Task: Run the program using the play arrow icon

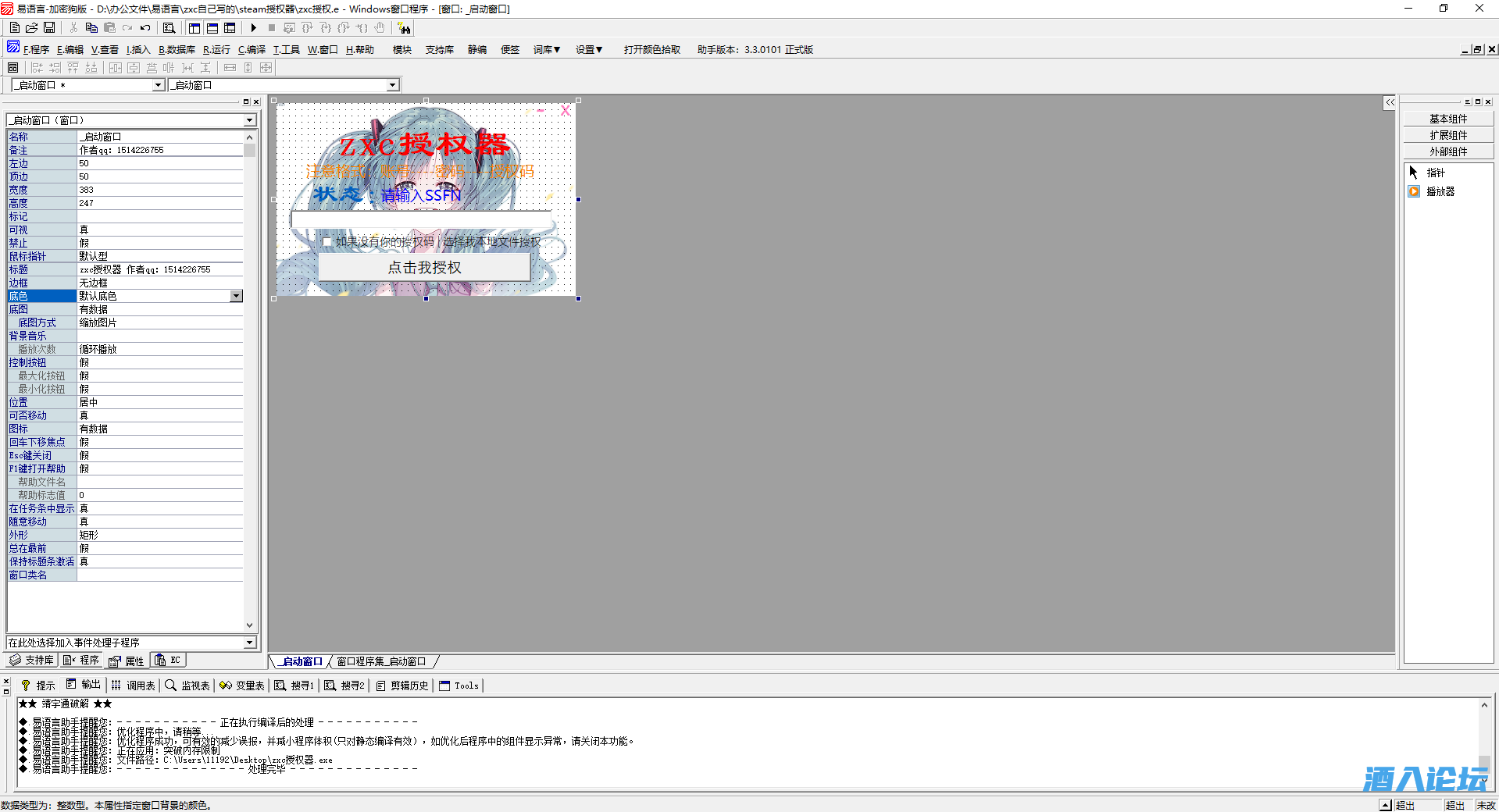Action: [254, 27]
